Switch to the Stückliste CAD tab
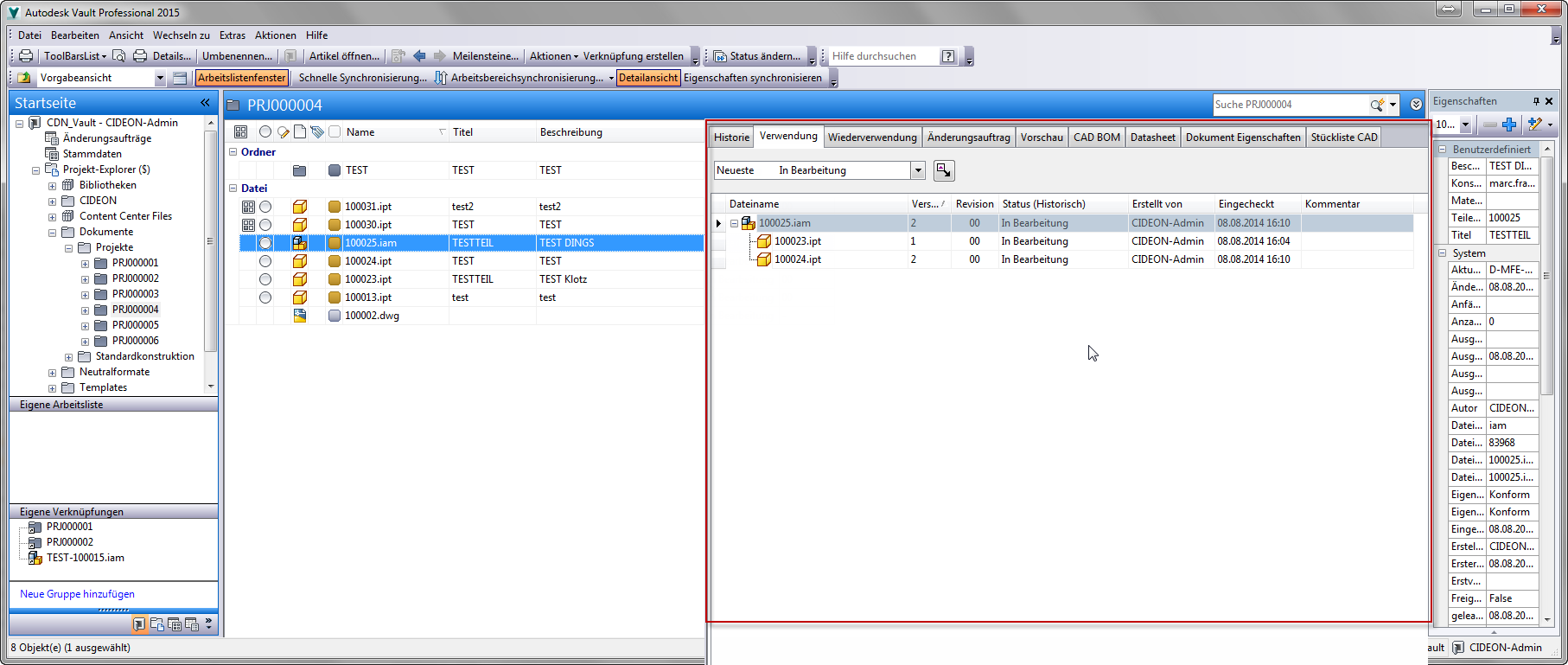 (1344, 137)
